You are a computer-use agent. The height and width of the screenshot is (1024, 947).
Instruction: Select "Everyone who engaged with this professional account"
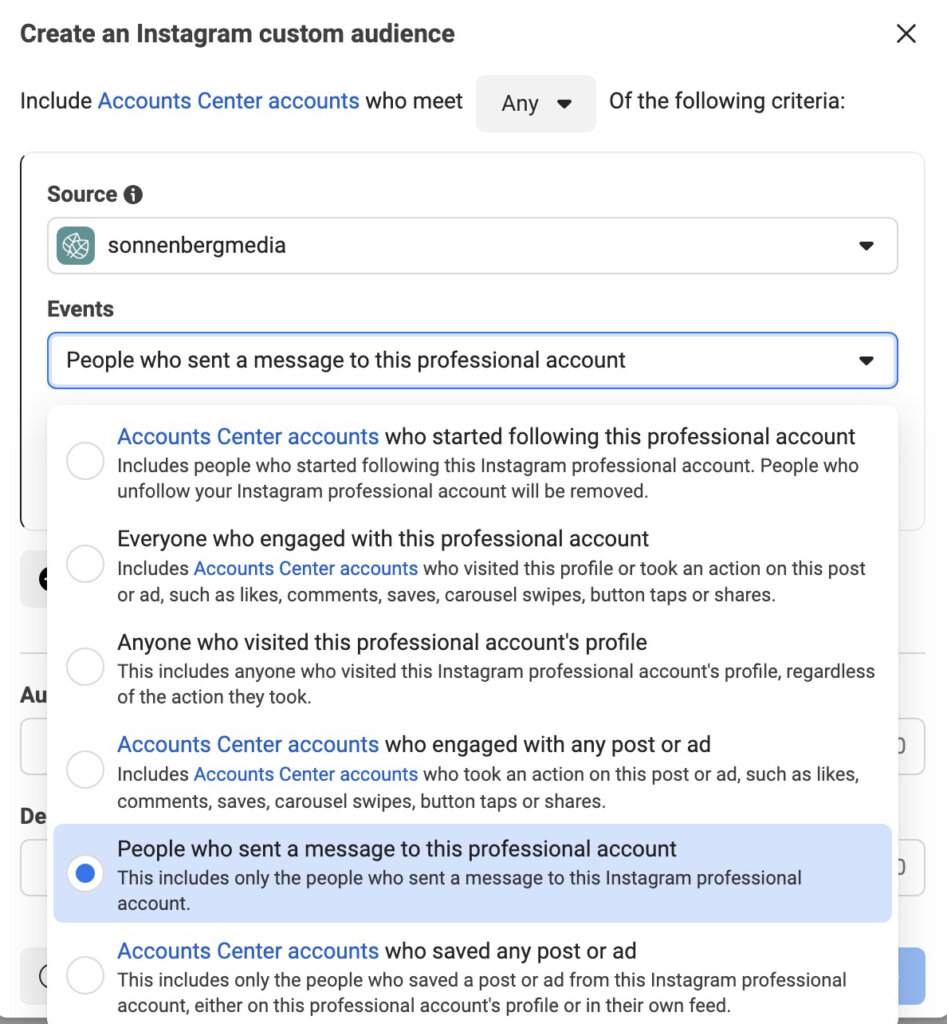tap(85, 563)
